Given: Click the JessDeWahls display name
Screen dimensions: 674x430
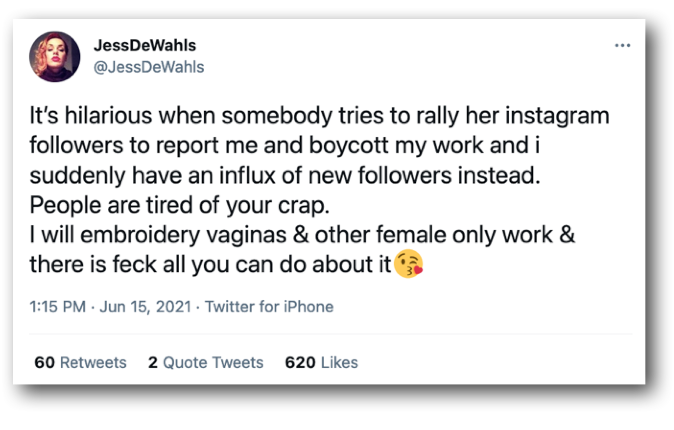Looking at the screenshot, I should tap(144, 46).
